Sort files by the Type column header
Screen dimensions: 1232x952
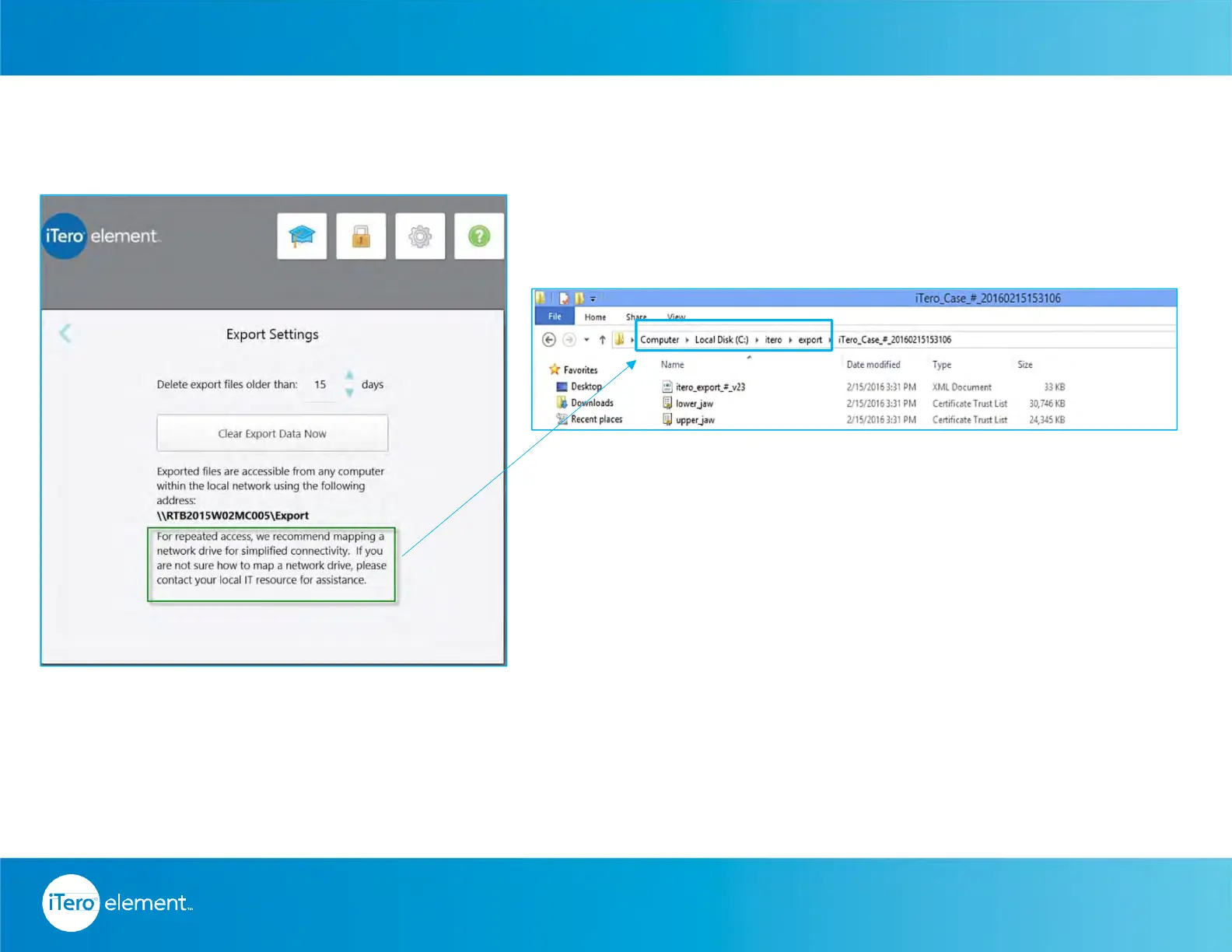coord(942,365)
